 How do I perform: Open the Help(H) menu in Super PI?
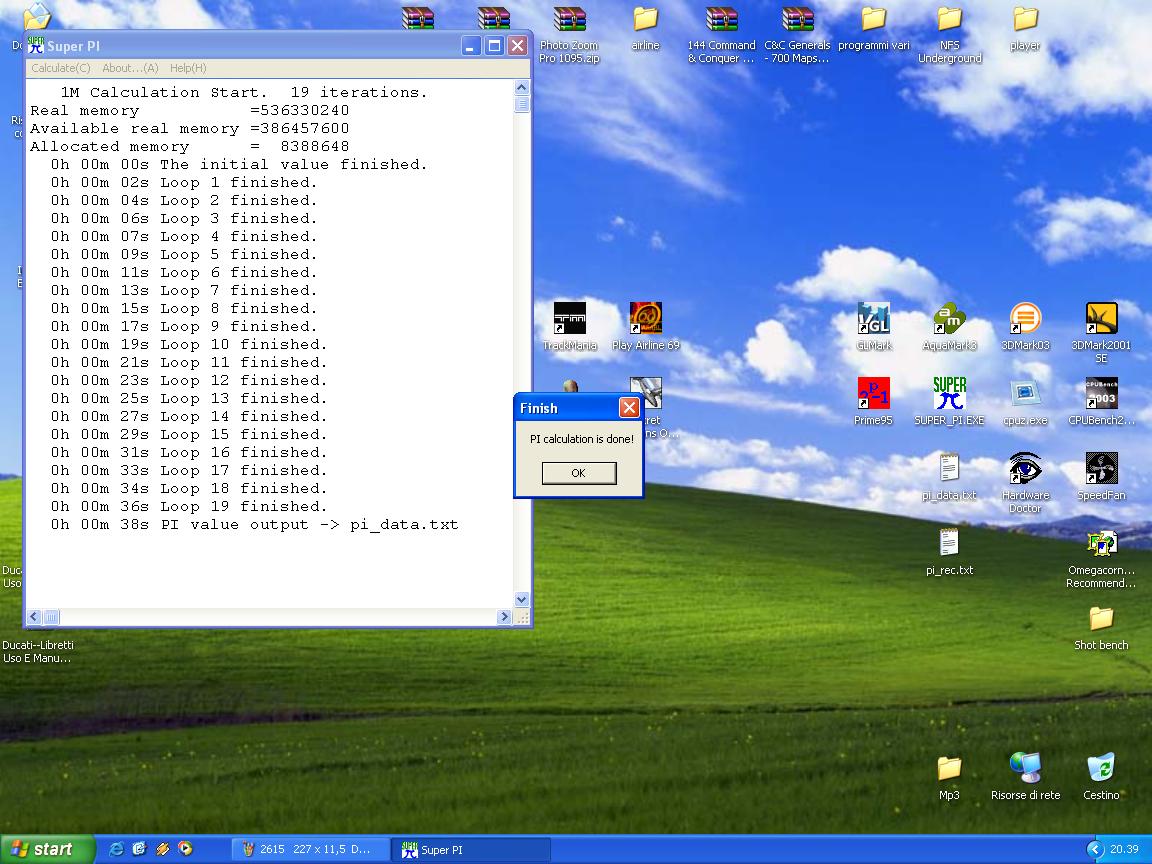188,68
